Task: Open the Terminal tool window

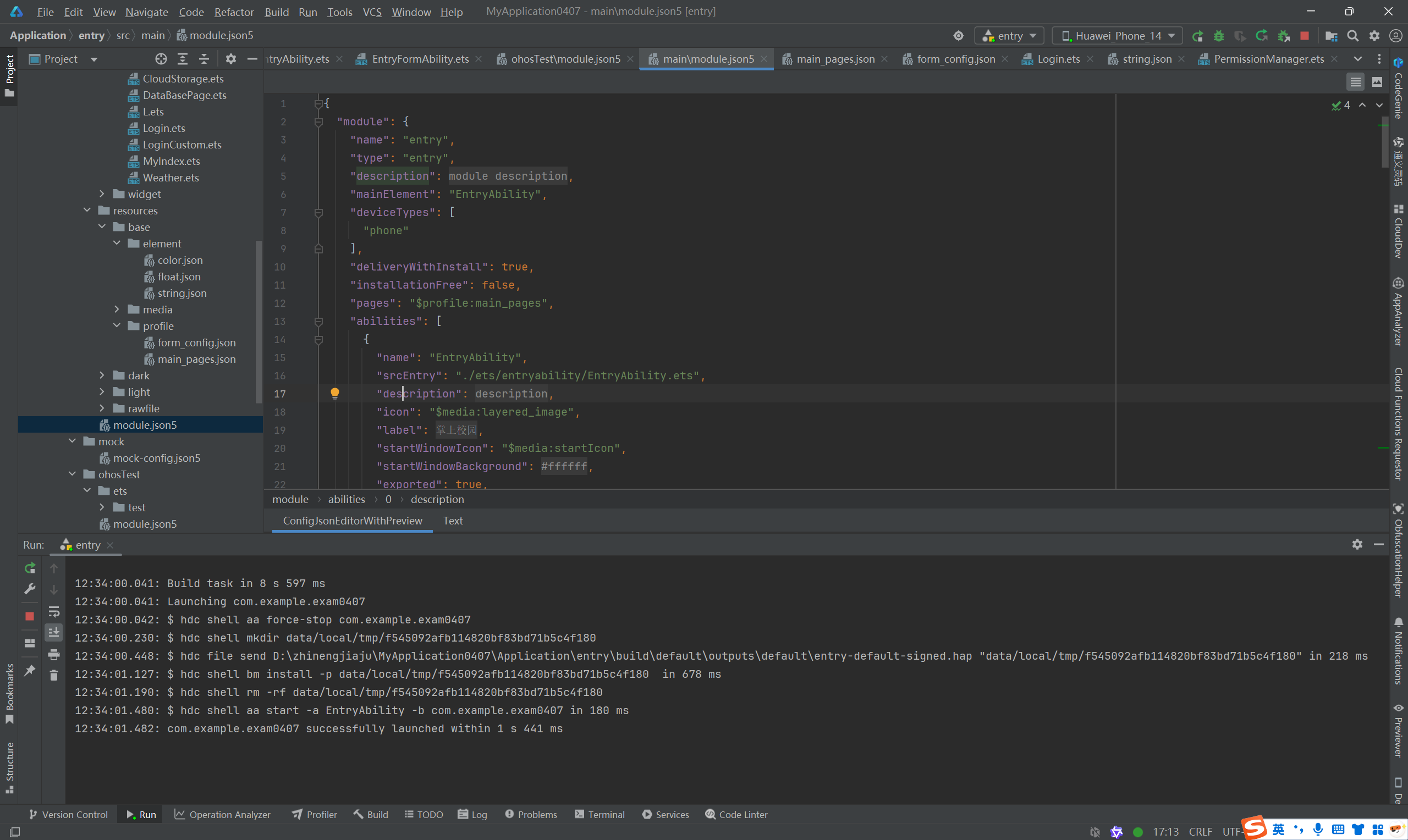Action: (x=600, y=815)
